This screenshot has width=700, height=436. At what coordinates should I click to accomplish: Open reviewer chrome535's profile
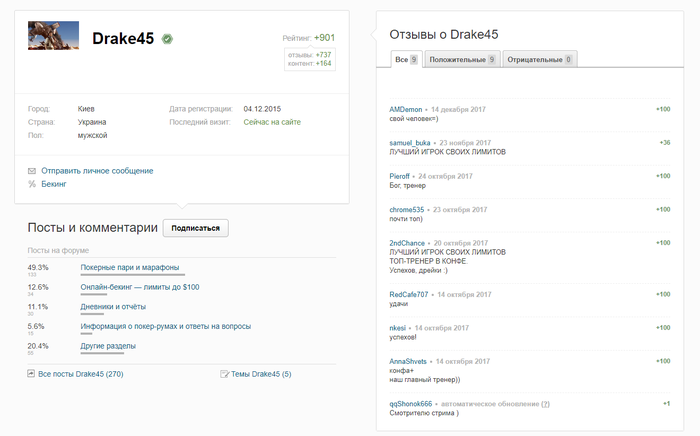407,210
